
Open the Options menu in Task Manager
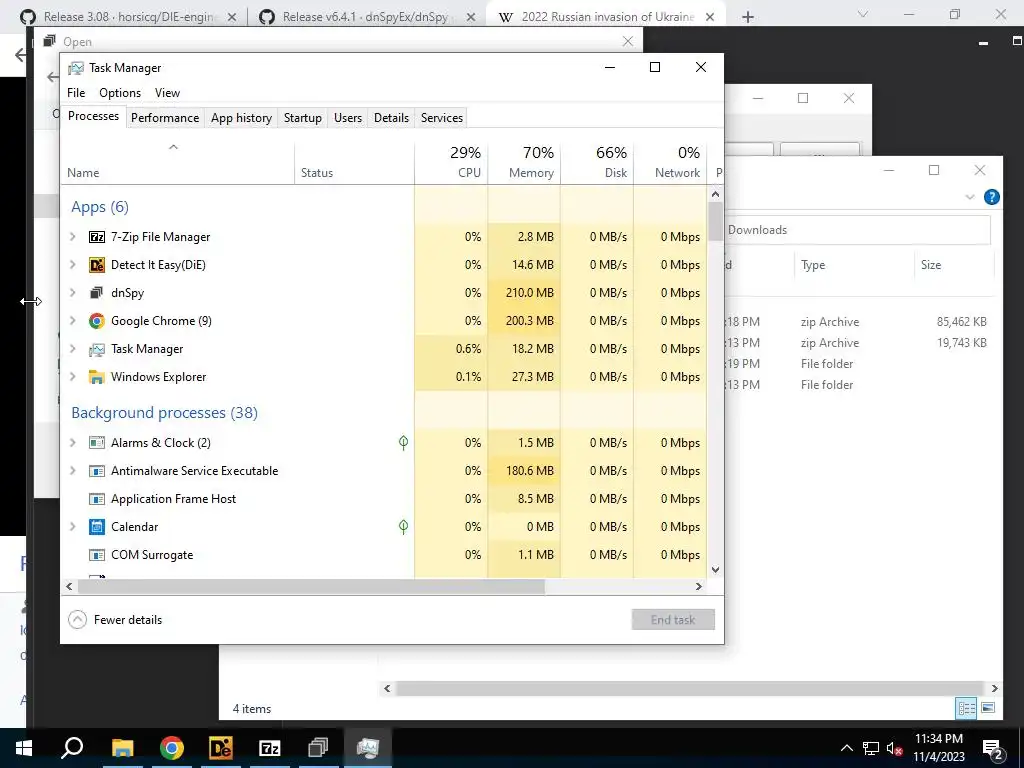click(120, 93)
